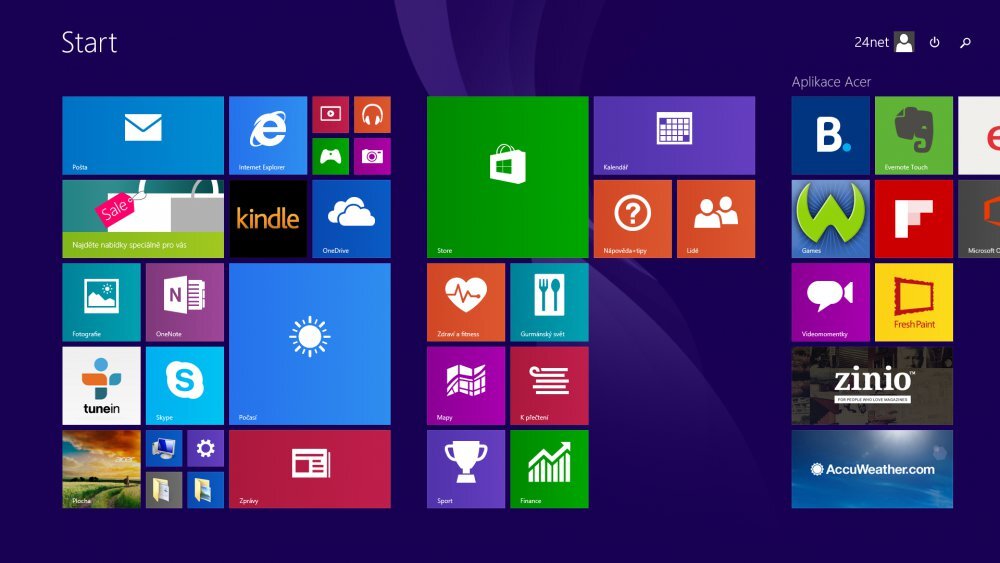
Task: Open the PC Settings gear tile
Action: click(x=205, y=448)
